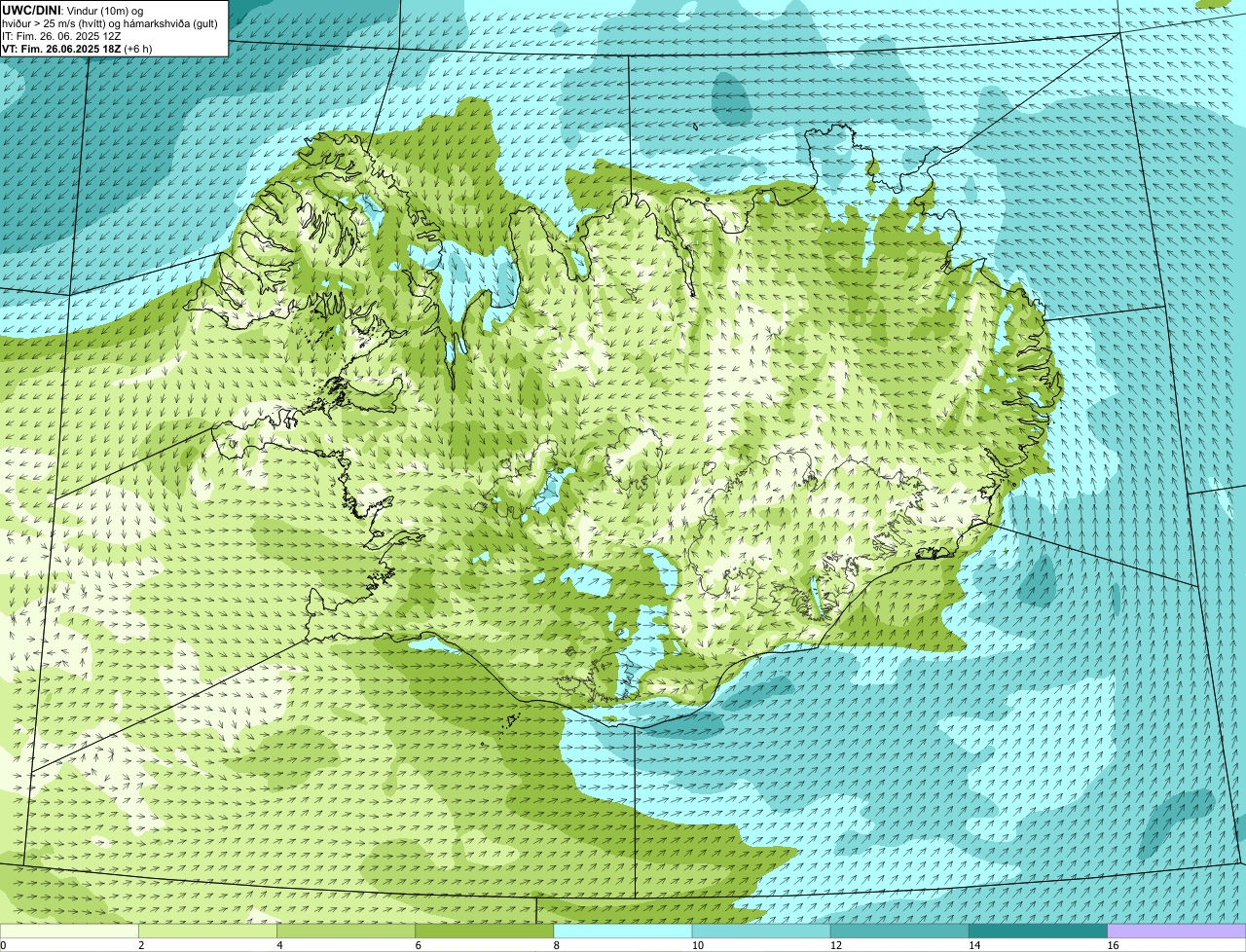Click the 'UWC/DINI: Vindur (10m) og' title line
This screenshot has width=1246, height=952.
pyautogui.click(x=73, y=10)
